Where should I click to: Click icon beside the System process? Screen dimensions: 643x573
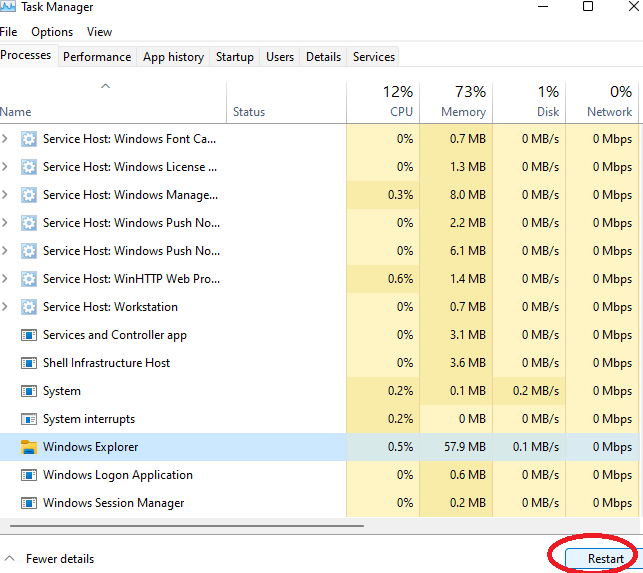tap(29, 391)
